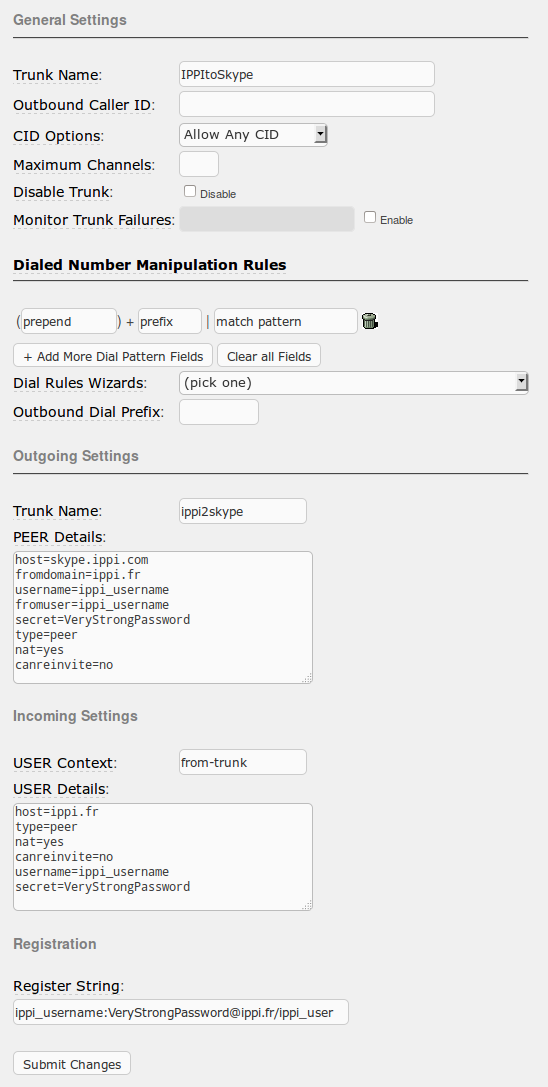The width and height of the screenshot is (548, 1087).
Task: Click inside PEER Details text area
Action: click(163, 617)
